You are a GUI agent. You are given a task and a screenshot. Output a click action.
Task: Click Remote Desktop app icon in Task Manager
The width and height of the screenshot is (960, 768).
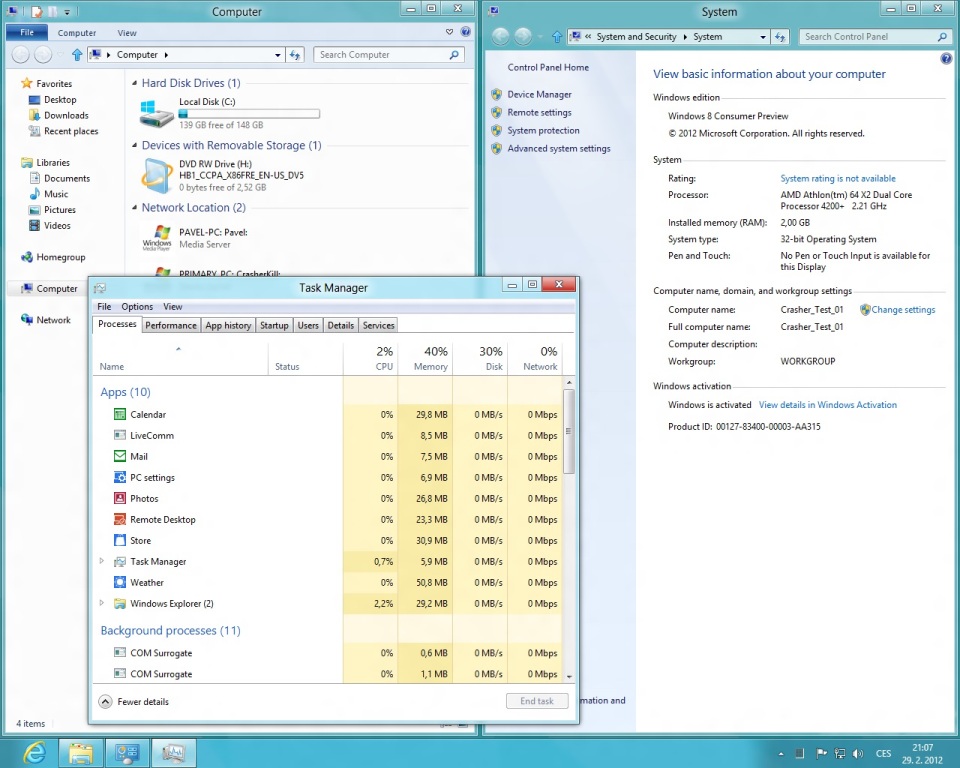[119, 519]
